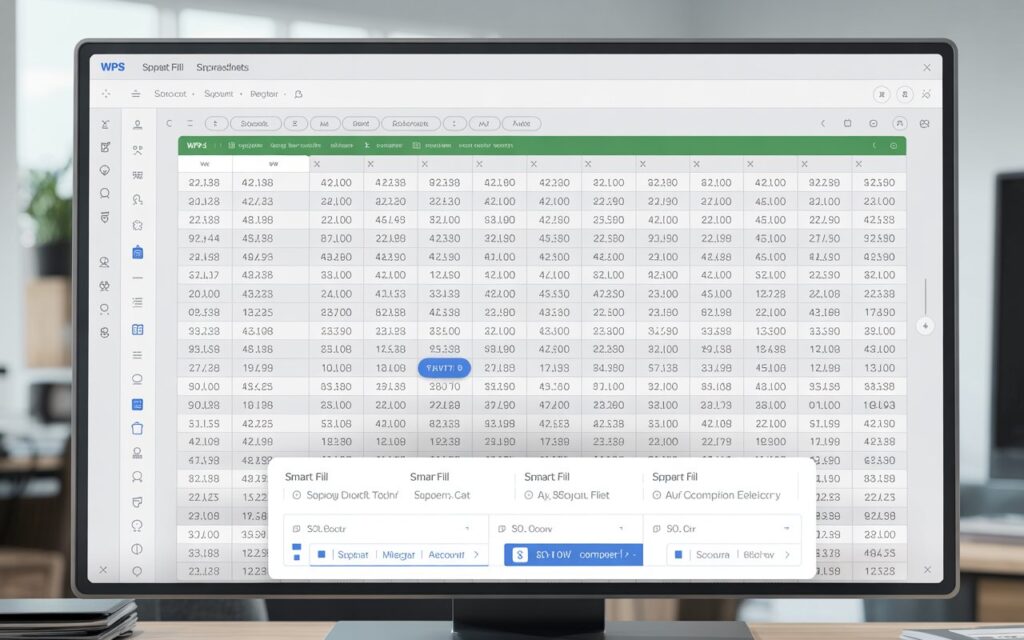Select the Auf Ccompion option in the last card
This screenshot has width=1024, height=640.
(x=718, y=495)
